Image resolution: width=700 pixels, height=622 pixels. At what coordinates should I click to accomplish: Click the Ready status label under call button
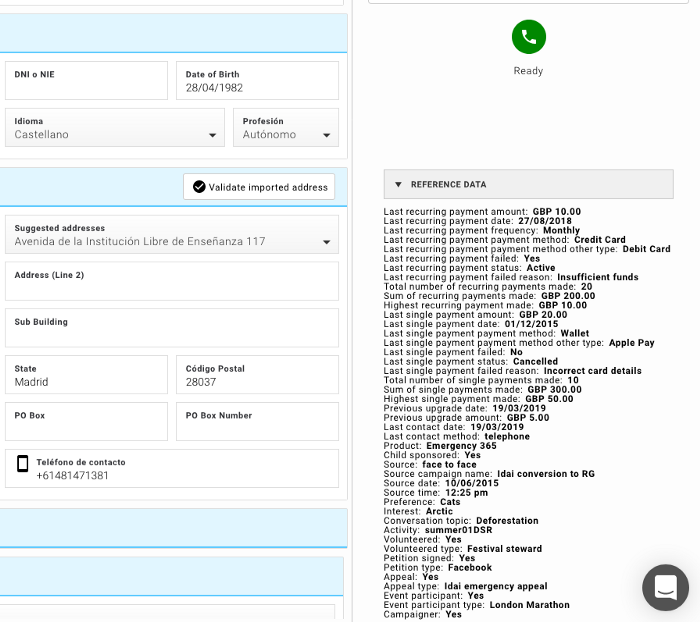pos(528,71)
